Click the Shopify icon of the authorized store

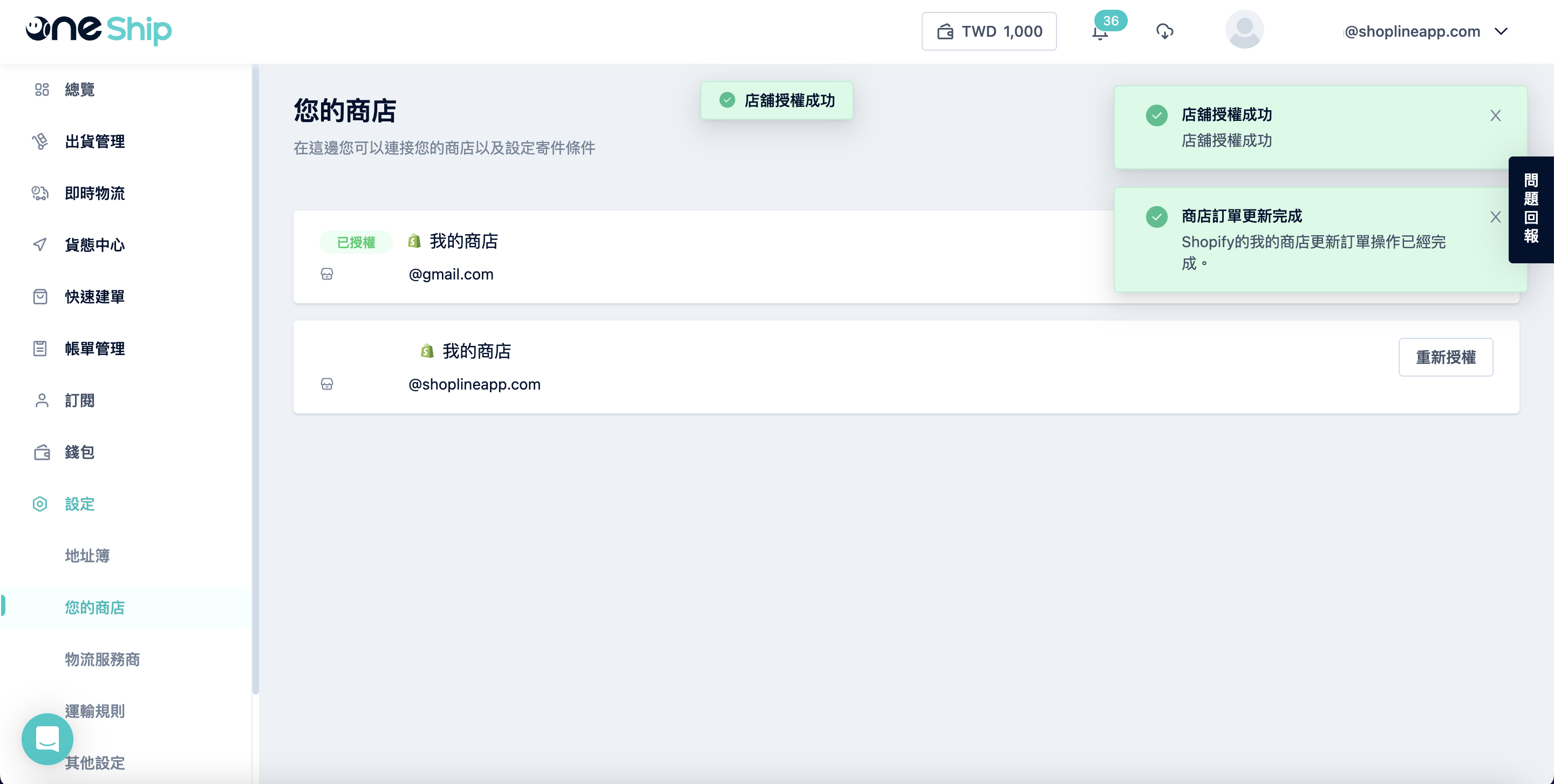414,241
